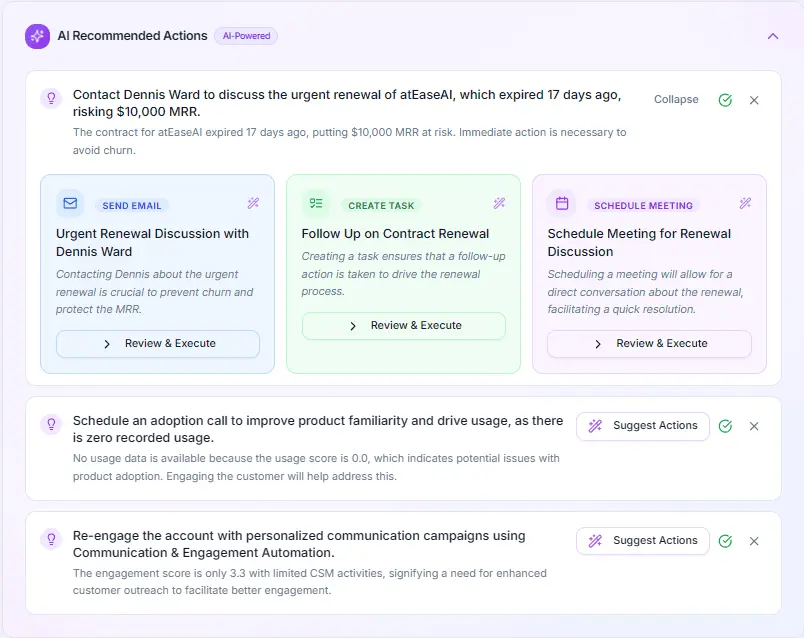Image resolution: width=804 pixels, height=638 pixels.
Task: Dismiss the Dennis Ward renewal recommendation
Action: click(754, 100)
